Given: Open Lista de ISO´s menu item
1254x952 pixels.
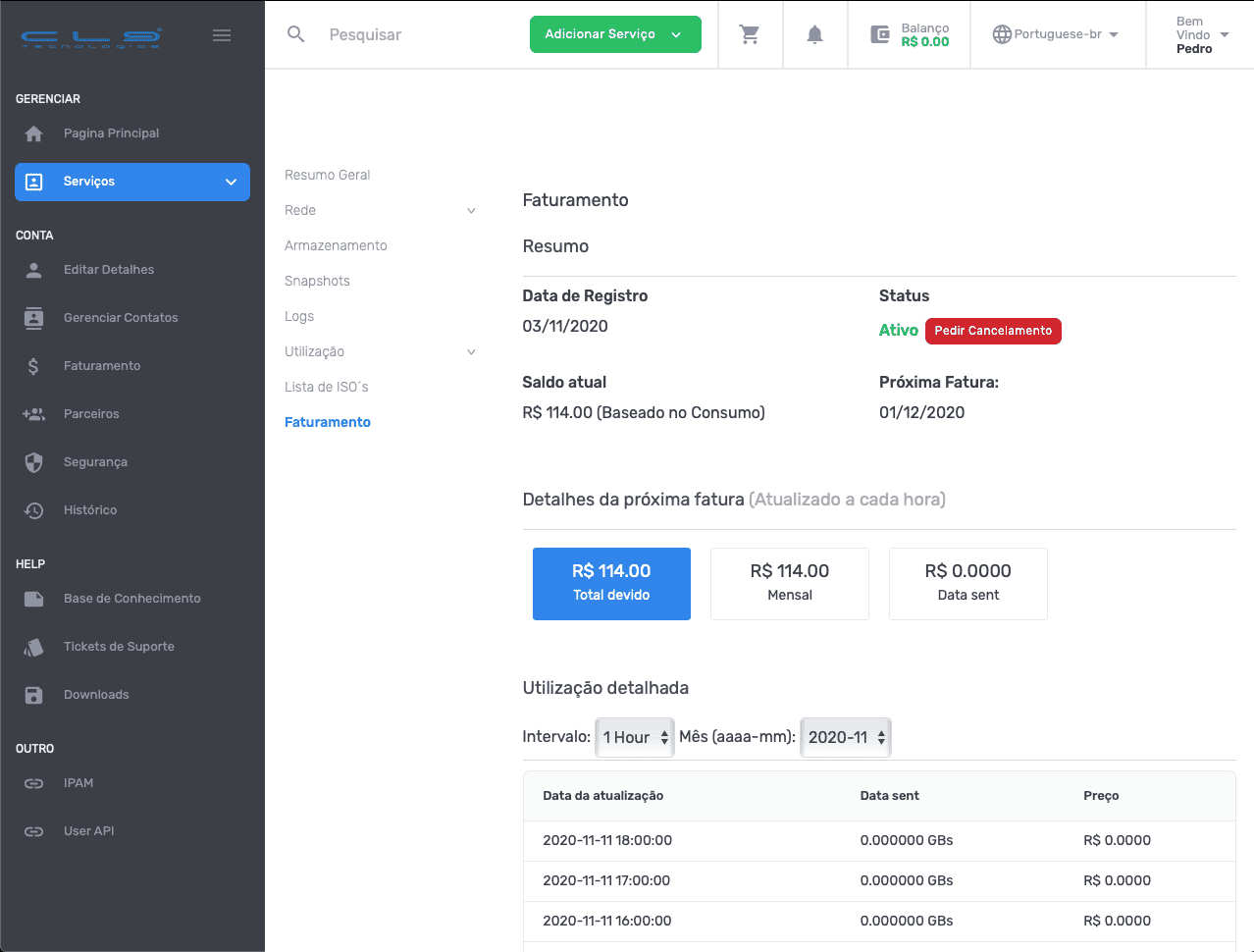Looking at the screenshot, I should coord(327,387).
